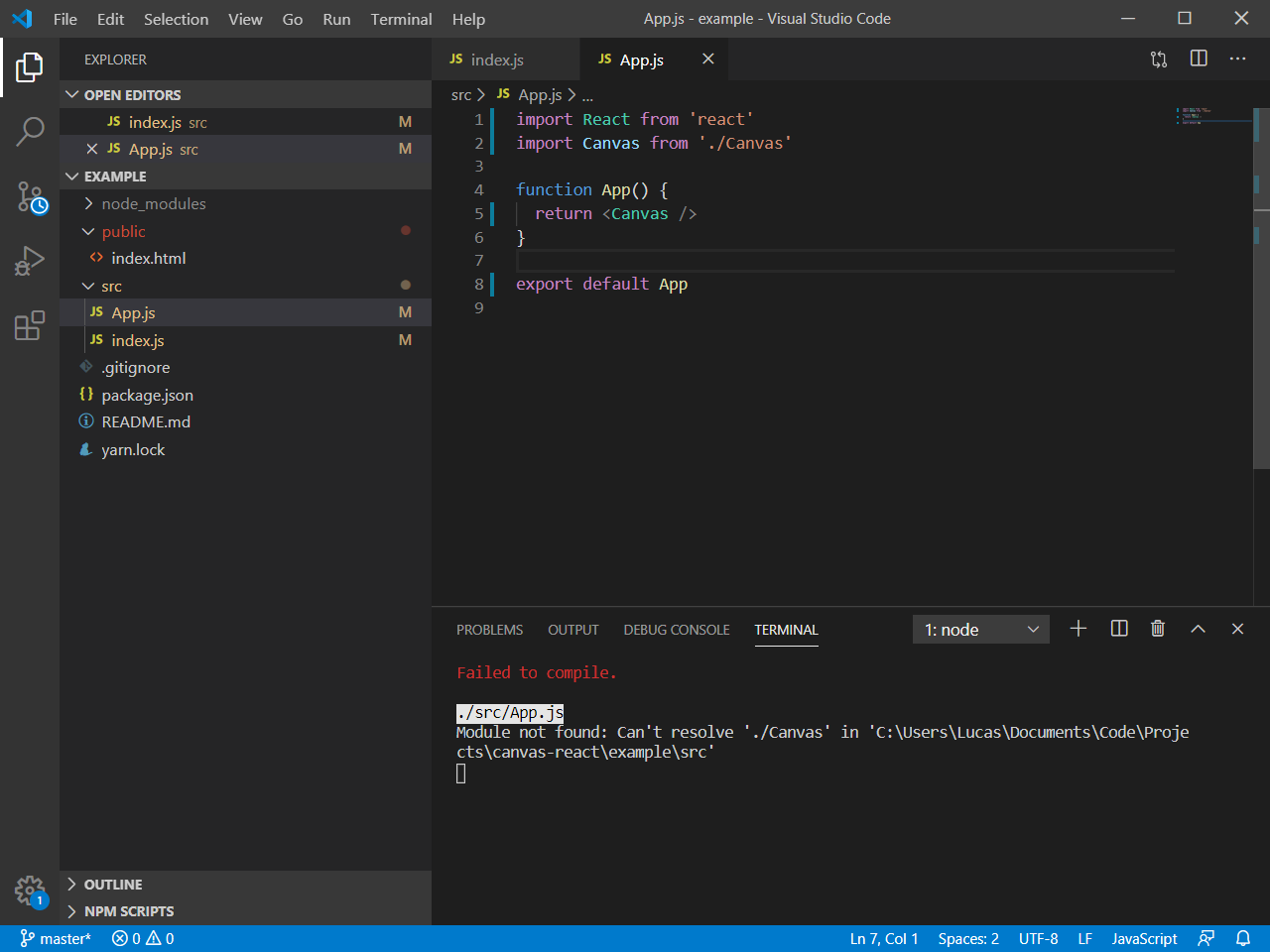Split the editor using the toolbar icon
This screenshot has width=1270, height=952.
point(1198,59)
